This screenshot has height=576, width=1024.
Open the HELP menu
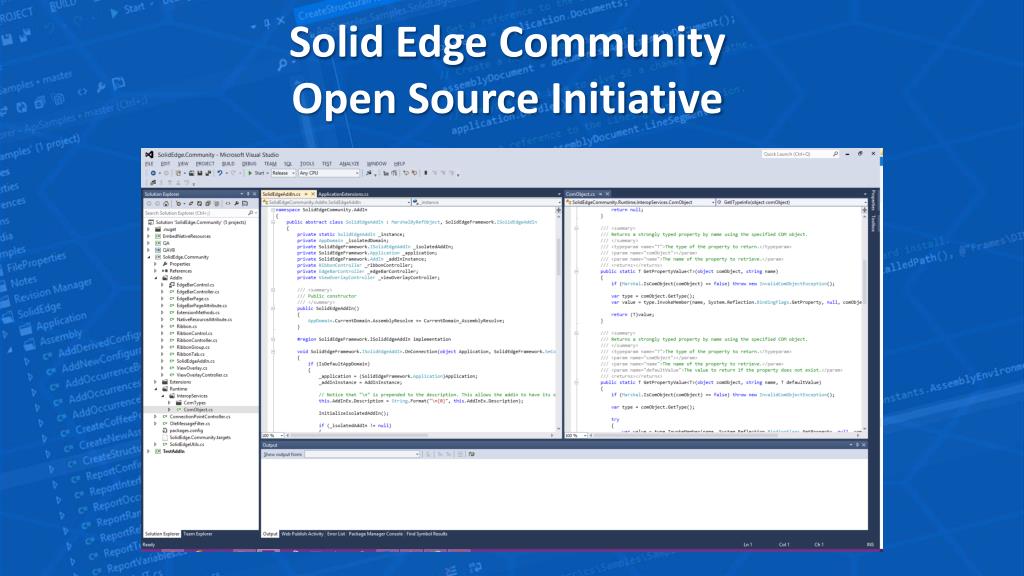[400, 164]
